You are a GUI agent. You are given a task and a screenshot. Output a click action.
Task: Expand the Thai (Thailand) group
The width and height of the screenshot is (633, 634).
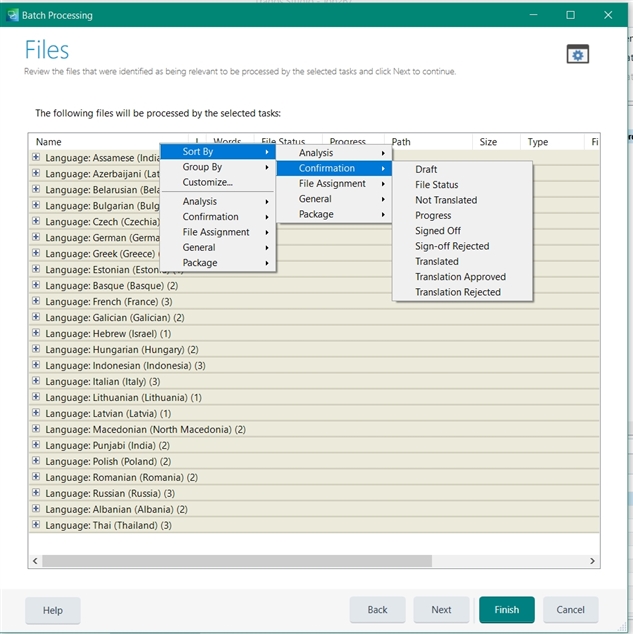[36, 524]
